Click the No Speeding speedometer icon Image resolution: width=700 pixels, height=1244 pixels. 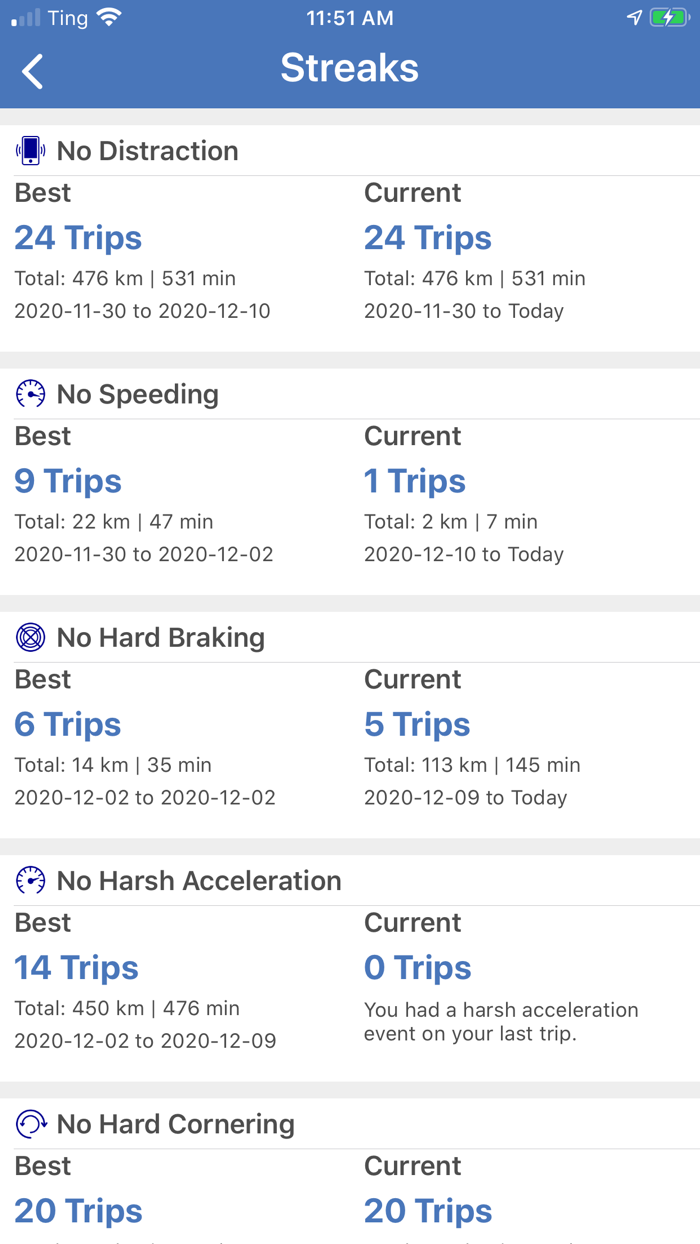tap(31, 394)
